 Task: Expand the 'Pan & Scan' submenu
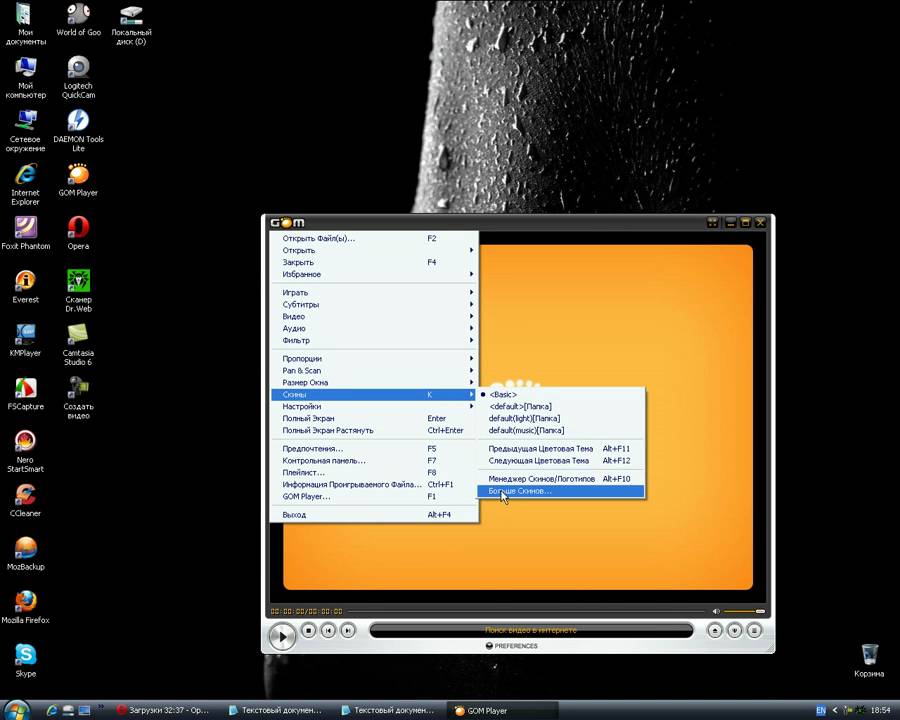click(374, 370)
